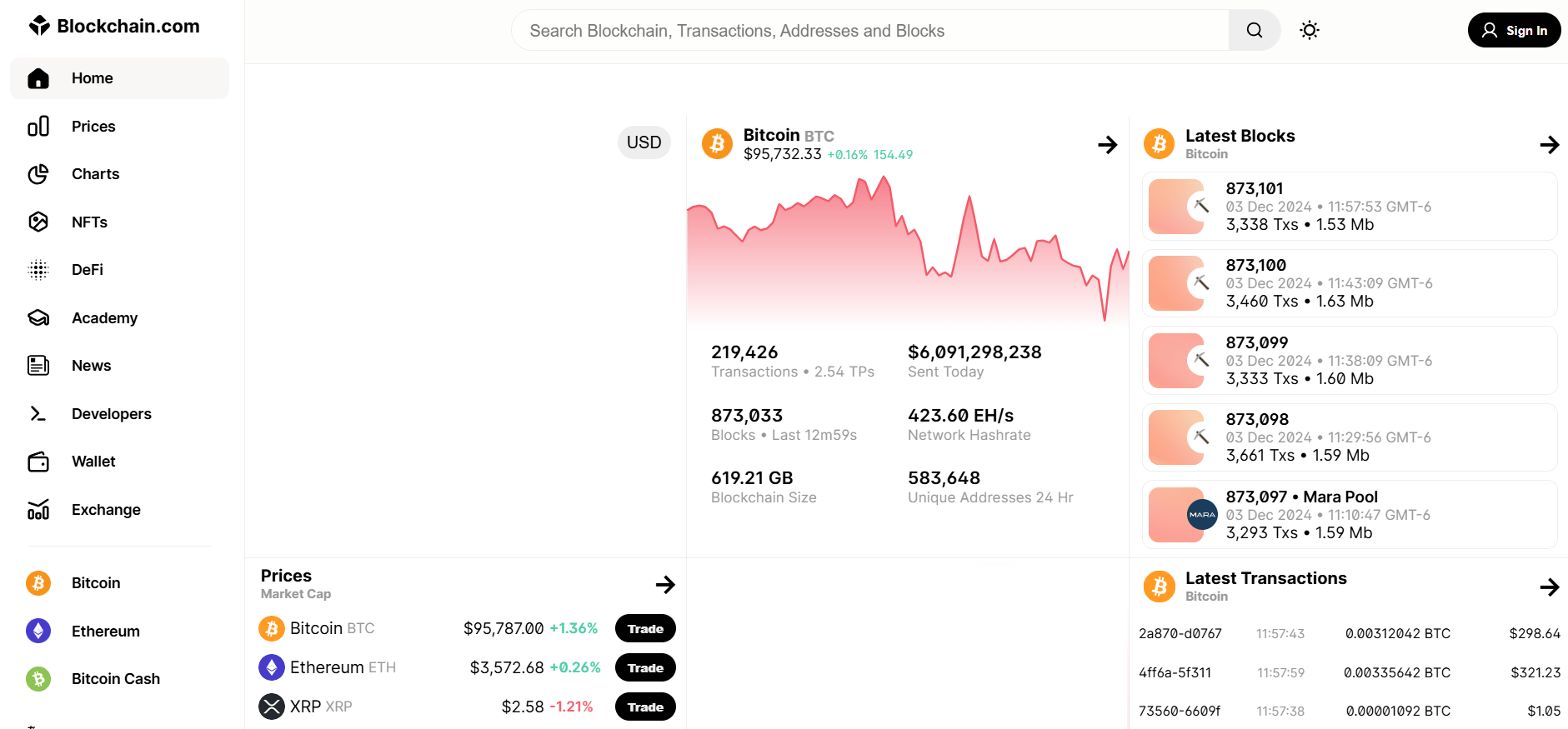Select the NFTs sidebar icon
1568x729 pixels.
tap(38, 222)
